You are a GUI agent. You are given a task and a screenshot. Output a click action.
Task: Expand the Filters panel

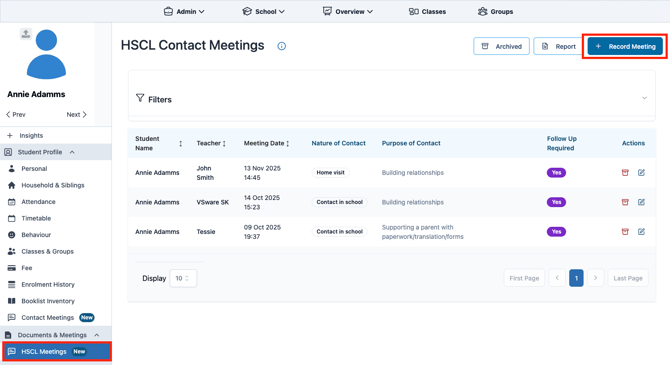(392, 99)
